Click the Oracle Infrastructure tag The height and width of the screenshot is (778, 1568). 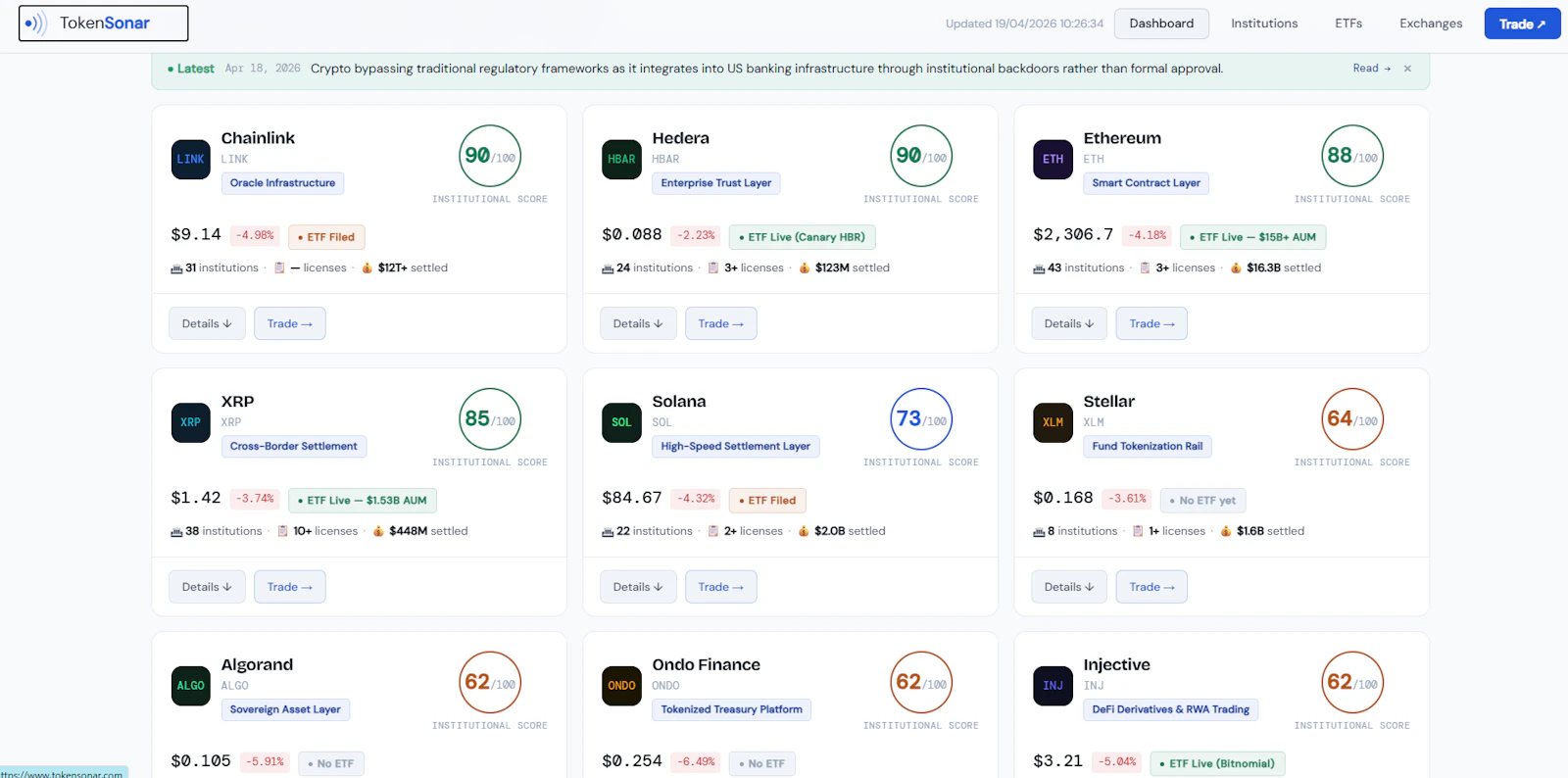[x=282, y=183]
